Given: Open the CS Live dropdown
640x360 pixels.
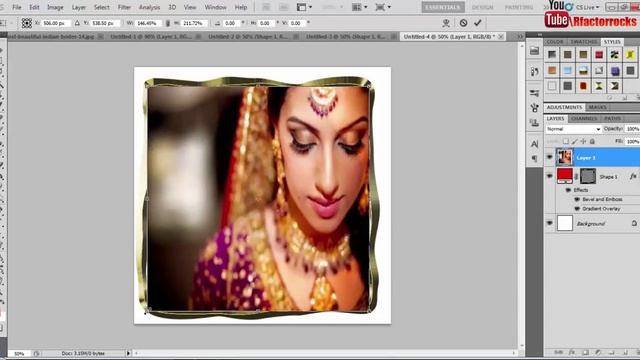Looking at the screenshot, I should [x=587, y=7].
